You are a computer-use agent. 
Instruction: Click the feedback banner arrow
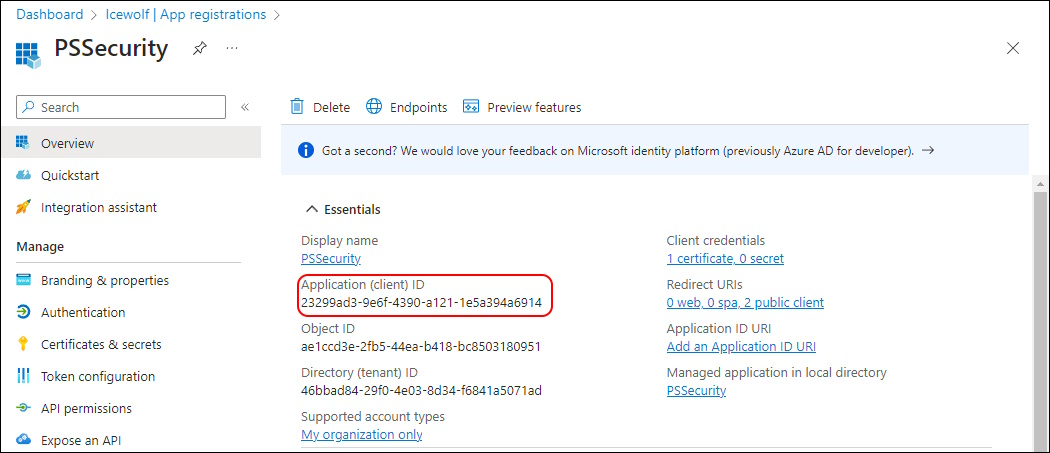tap(927, 151)
